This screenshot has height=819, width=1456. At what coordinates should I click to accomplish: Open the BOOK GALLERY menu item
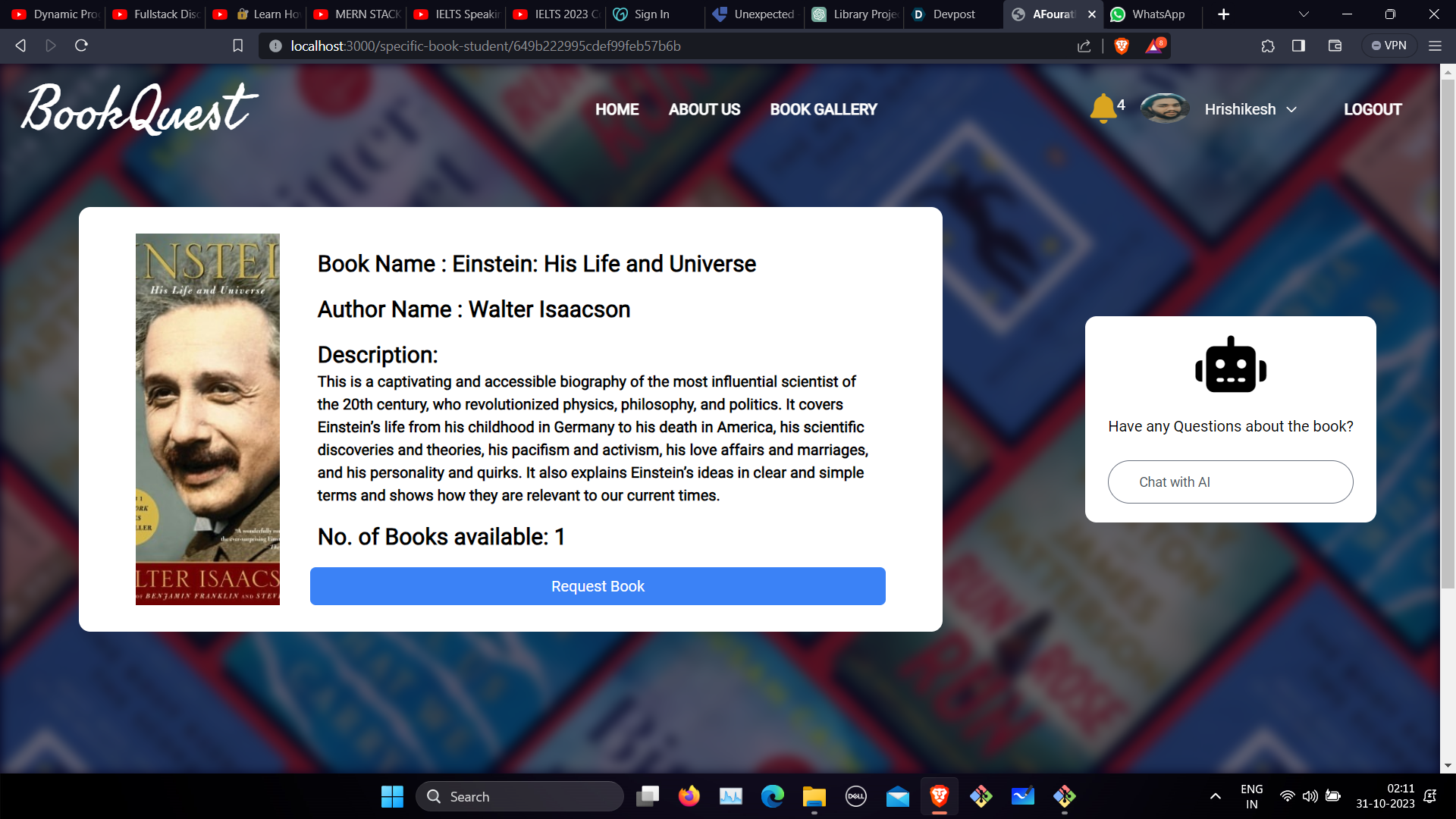tap(823, 110)
